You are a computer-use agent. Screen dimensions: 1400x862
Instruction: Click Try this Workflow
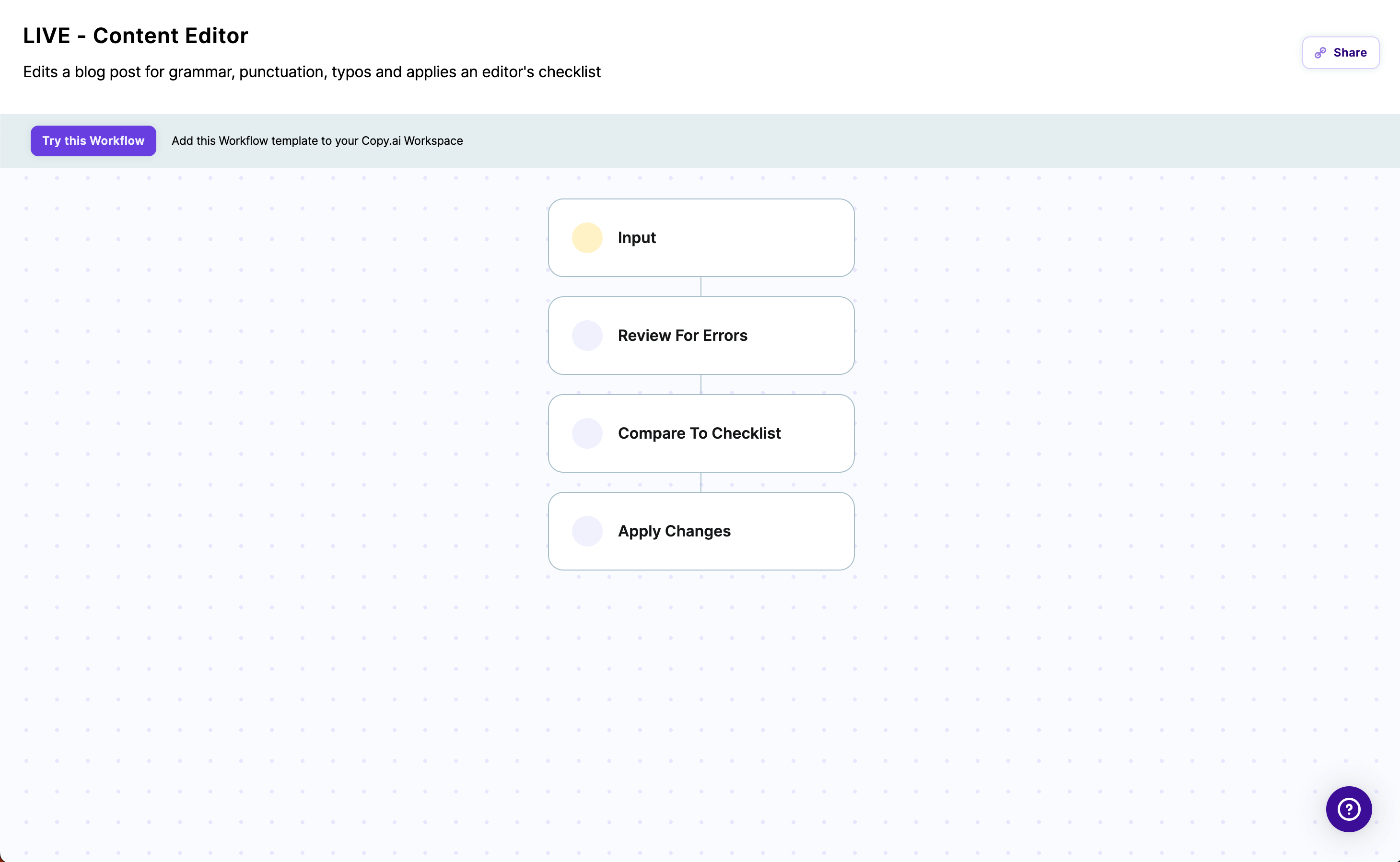pyautogui.click(x=93, y=141)
